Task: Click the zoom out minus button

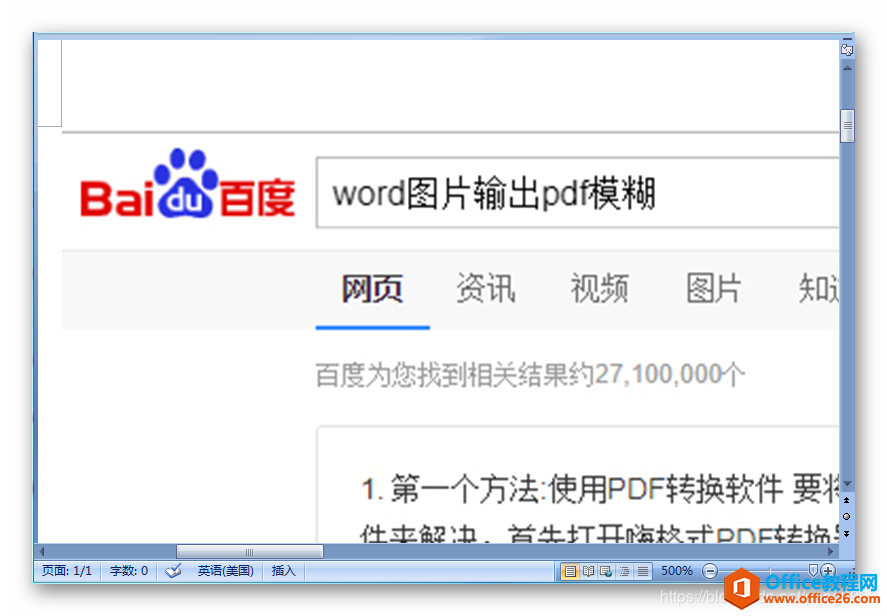Action: point(710,571)
